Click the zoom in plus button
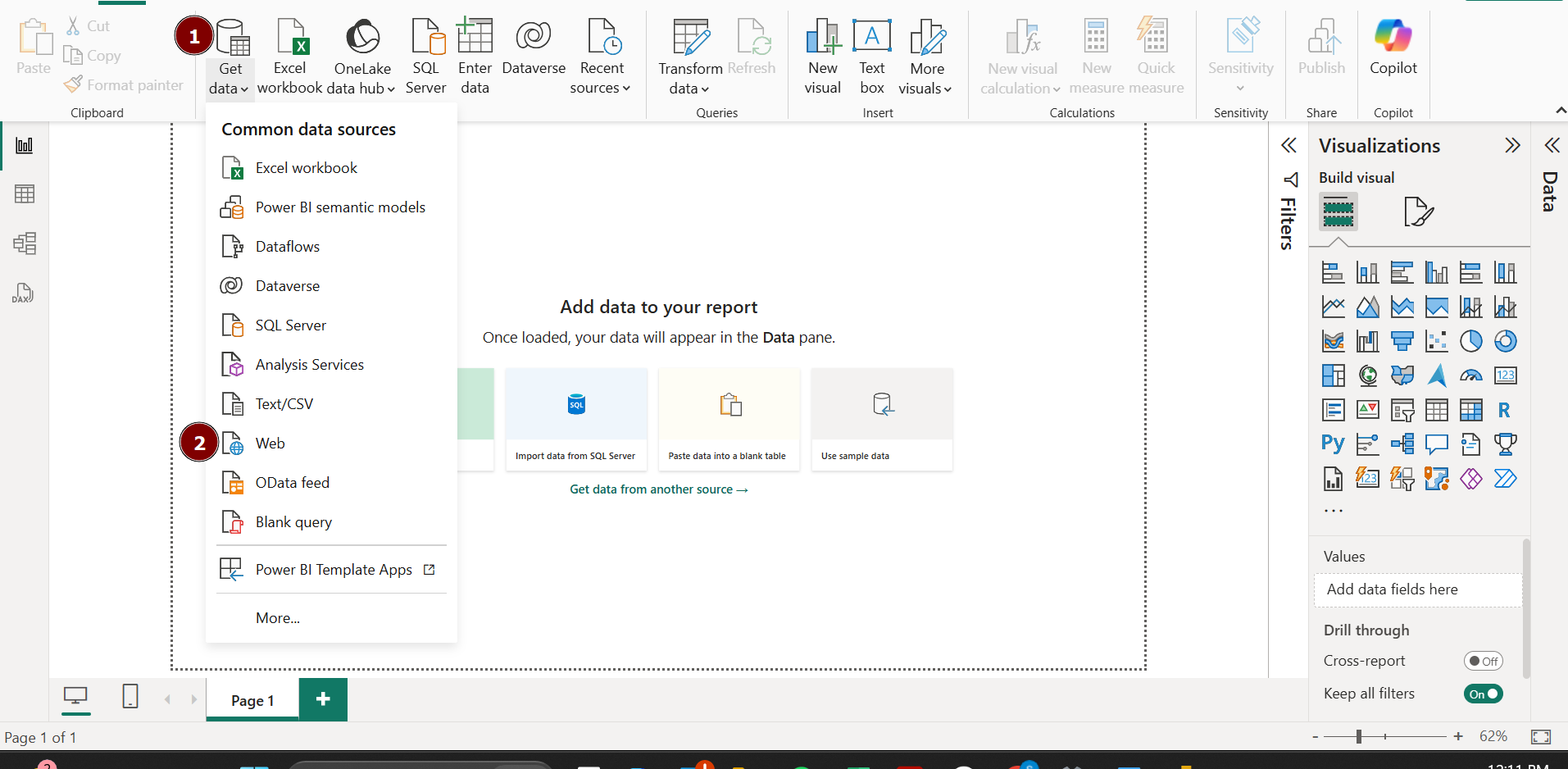The image size is (1568, 769). pyautogui.click(x=1458, y=736)
